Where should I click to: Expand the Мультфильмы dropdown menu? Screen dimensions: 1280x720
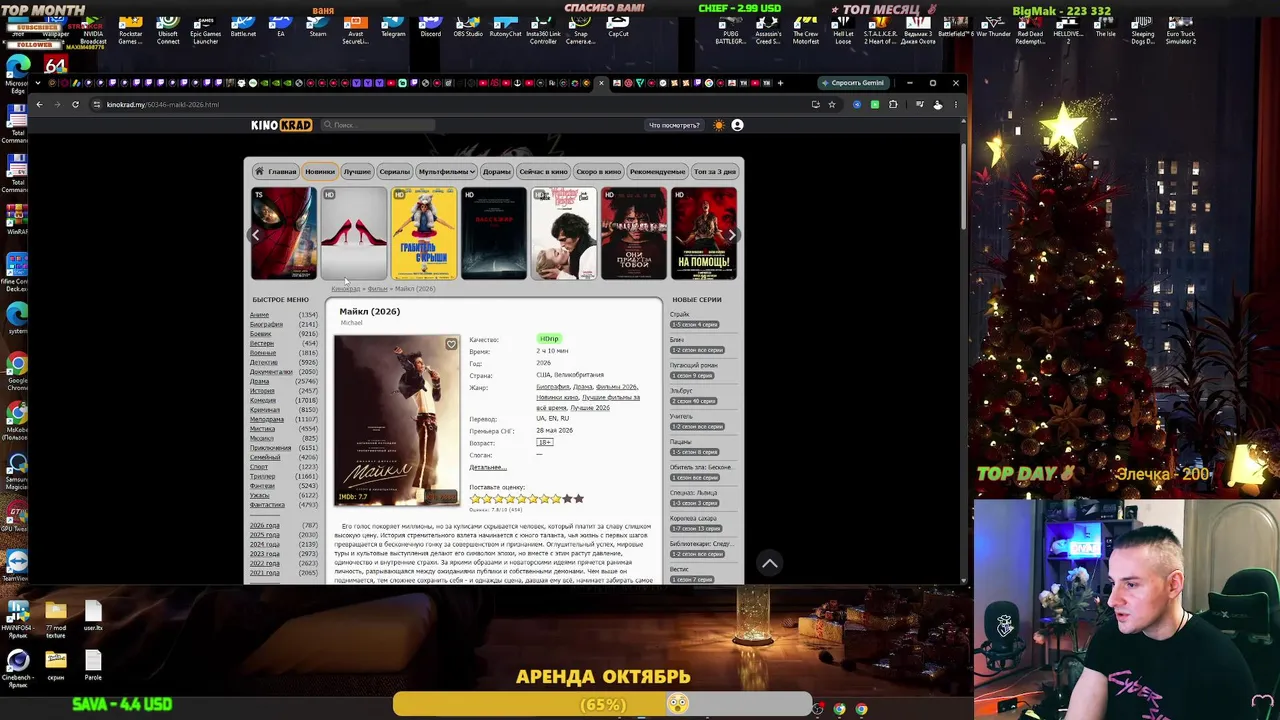(x=446, y=171)
